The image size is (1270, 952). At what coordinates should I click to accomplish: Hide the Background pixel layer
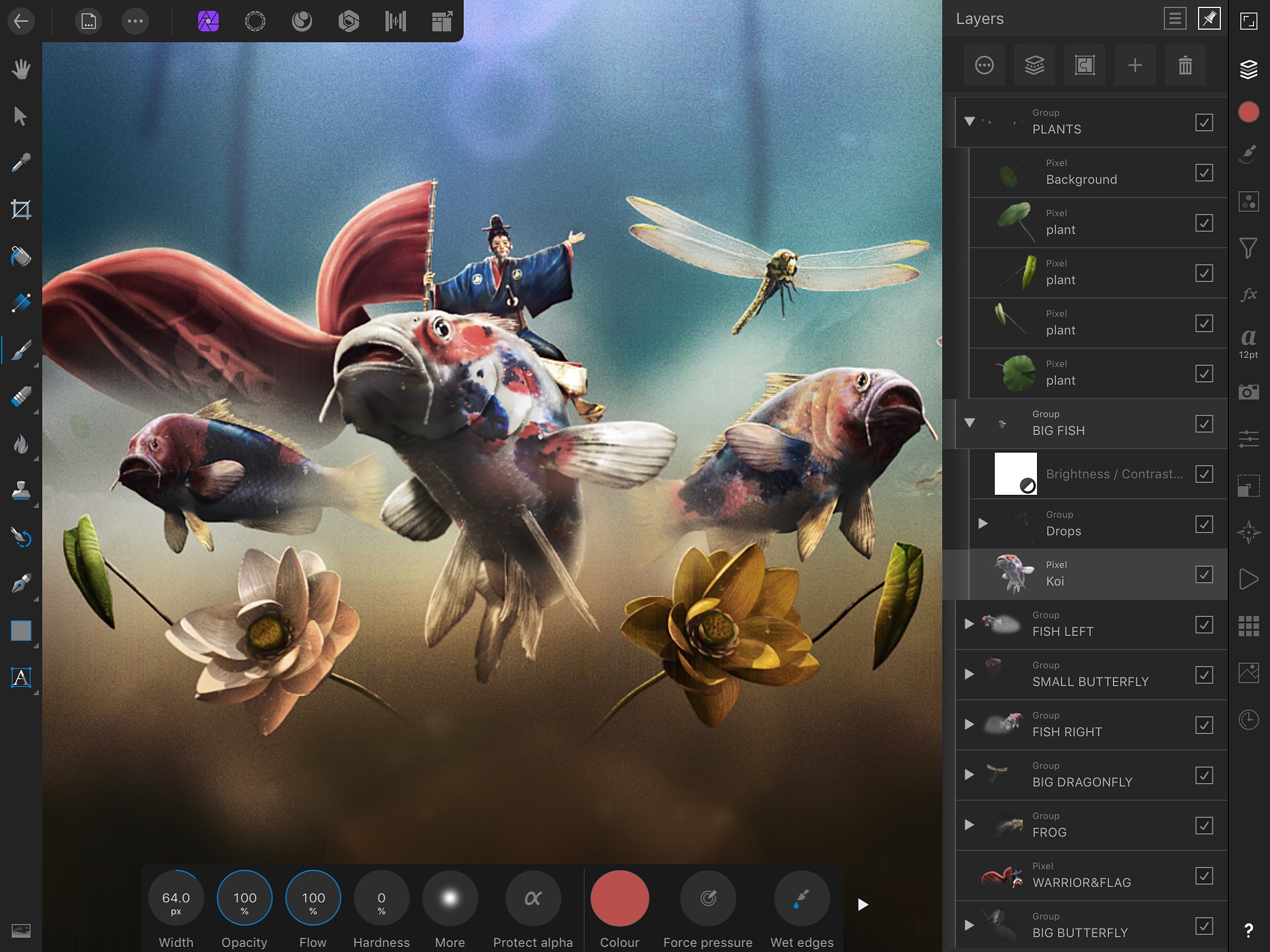coord(1204,173)
